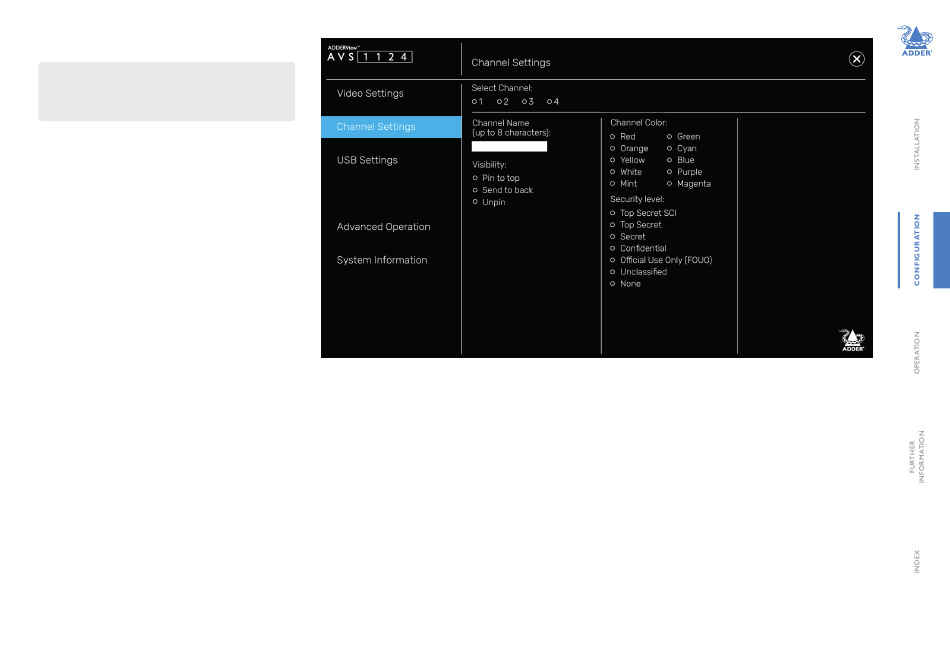Screen dimensions: 950x672
Task: Select channel 1 radio button
Action: (x=474, y=102)
